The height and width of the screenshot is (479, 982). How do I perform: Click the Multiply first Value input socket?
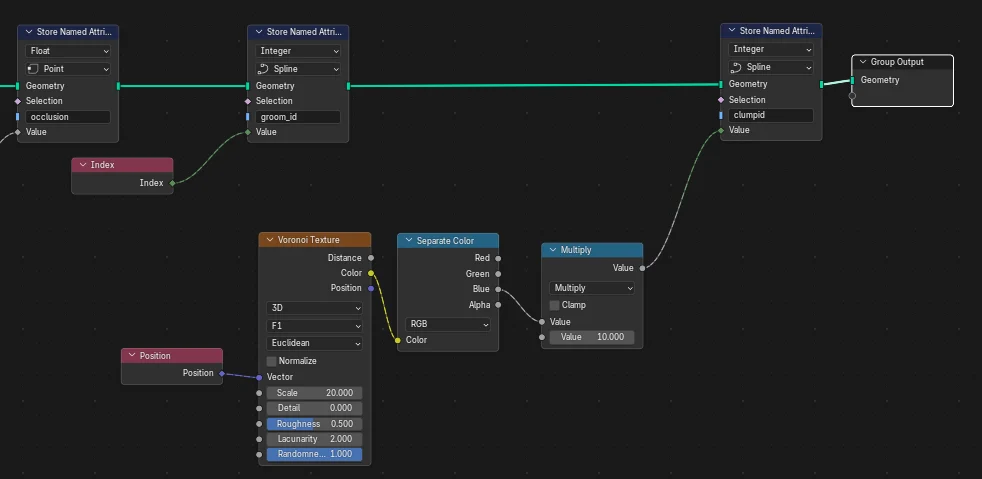tap(542, 322)
